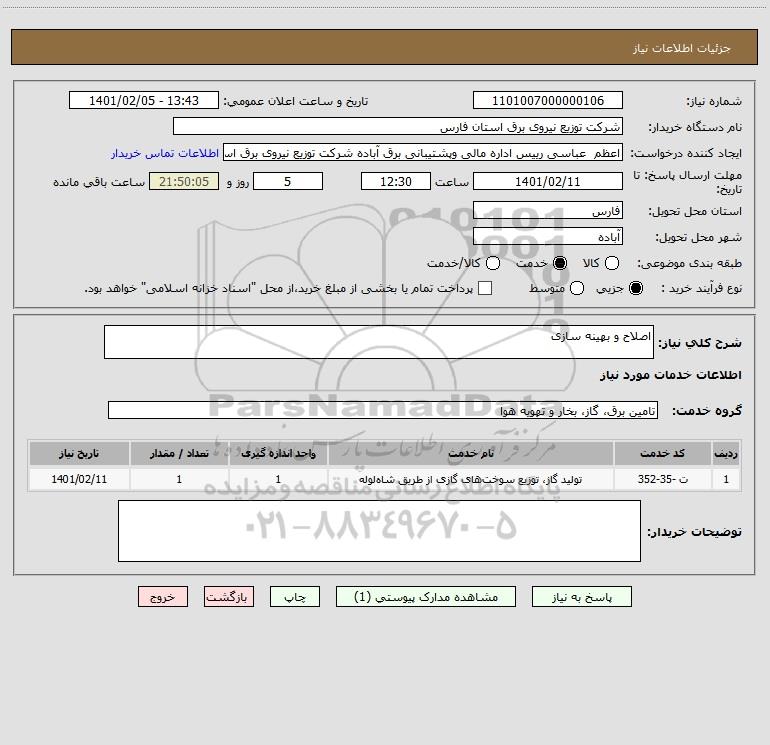770x745 pixels.
Task: Click the table date cell 1401/02/11
Action: (79, 479)
